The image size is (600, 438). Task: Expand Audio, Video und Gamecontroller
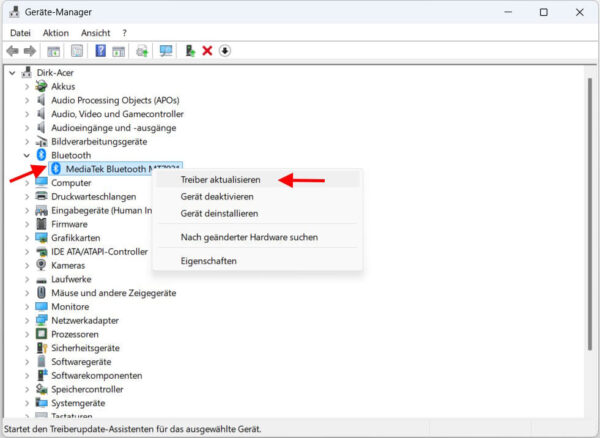point(27,114)
